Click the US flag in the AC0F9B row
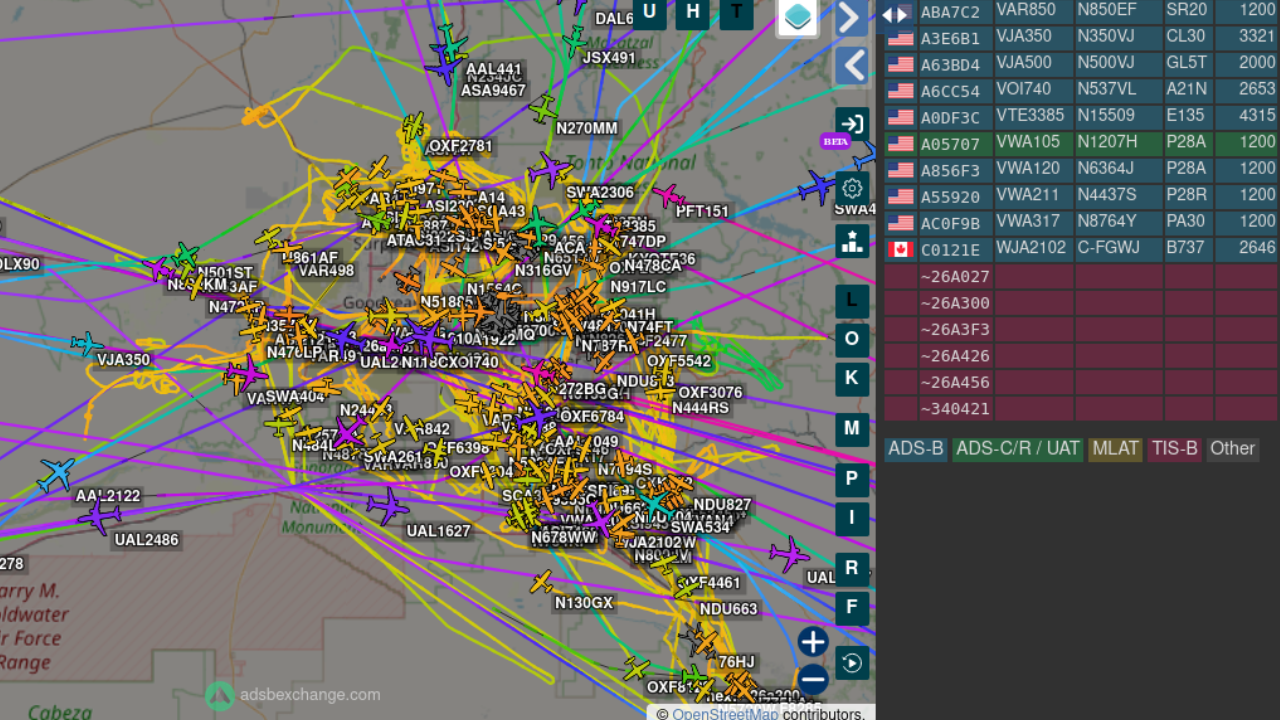The height and width of the screenshot is (720, 1280). pos(901,223)
